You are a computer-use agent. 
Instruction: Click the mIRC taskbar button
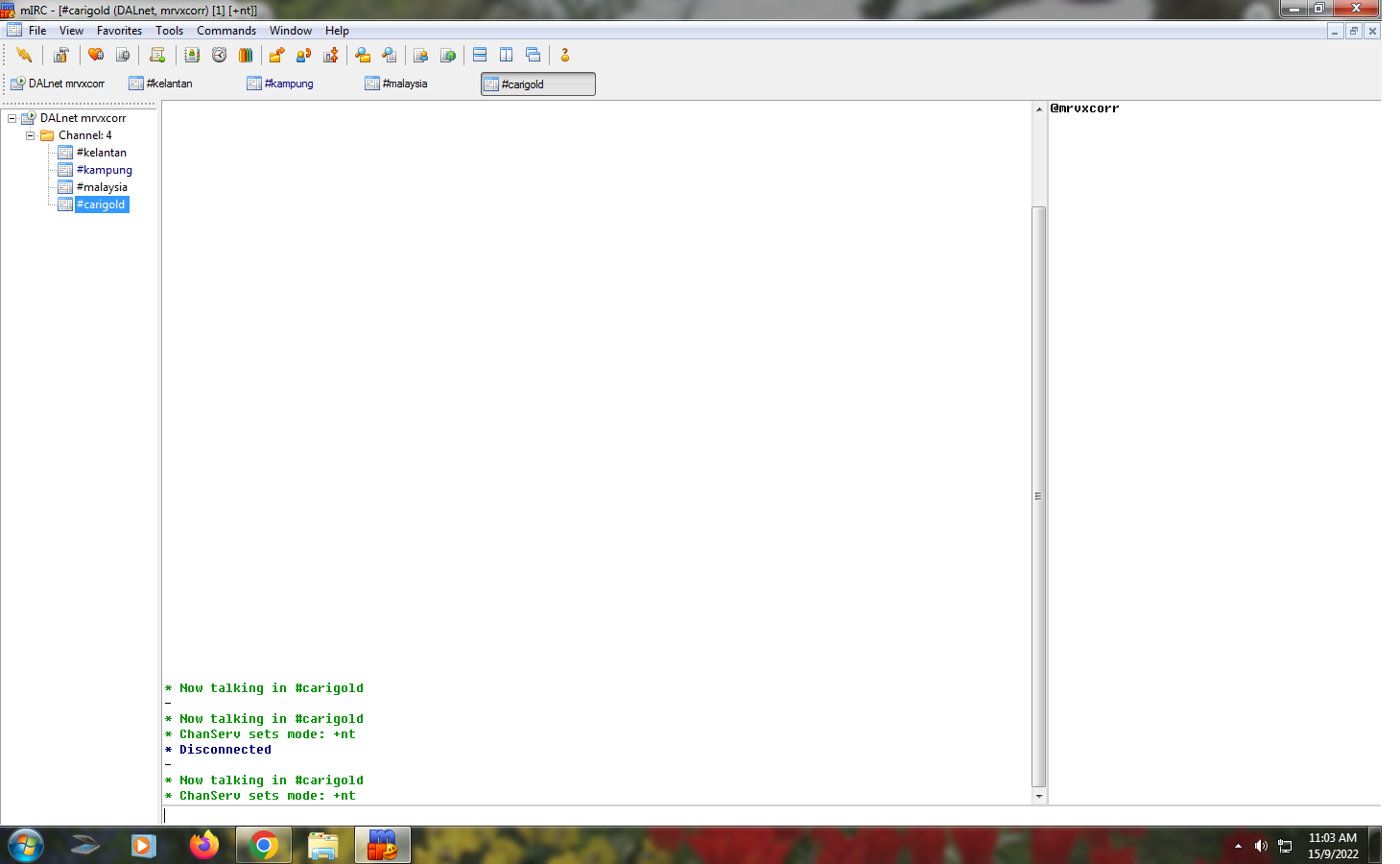[x=383, y=846]
